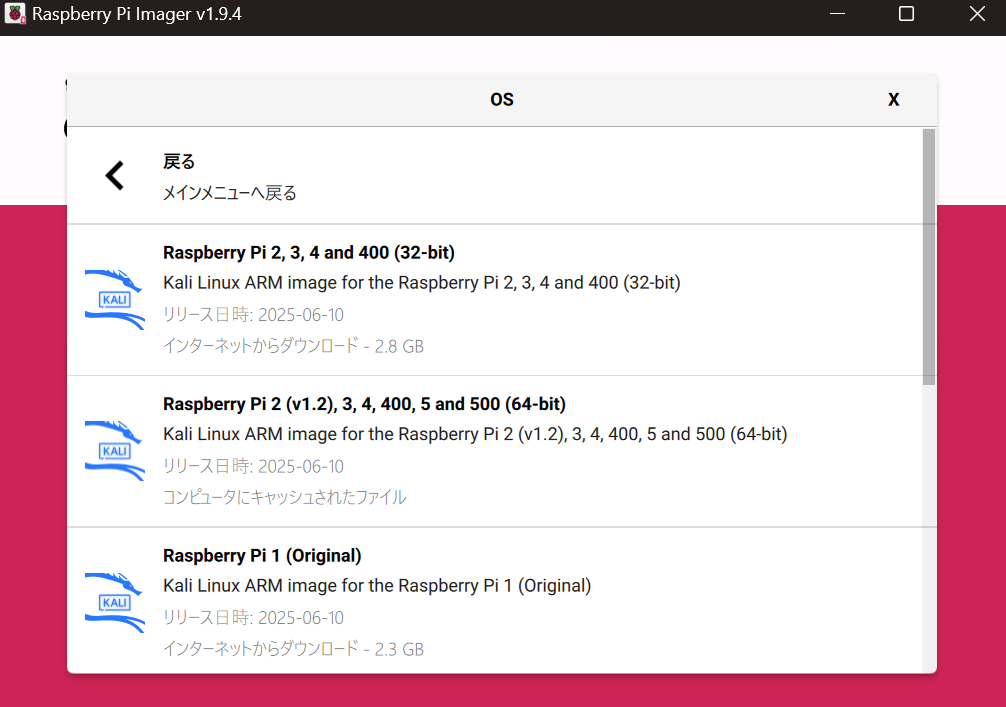Click インターネットからダウンロード - 2.8 GB text
This screenshot has width=1006, height=707.
[x=293, y=346]
